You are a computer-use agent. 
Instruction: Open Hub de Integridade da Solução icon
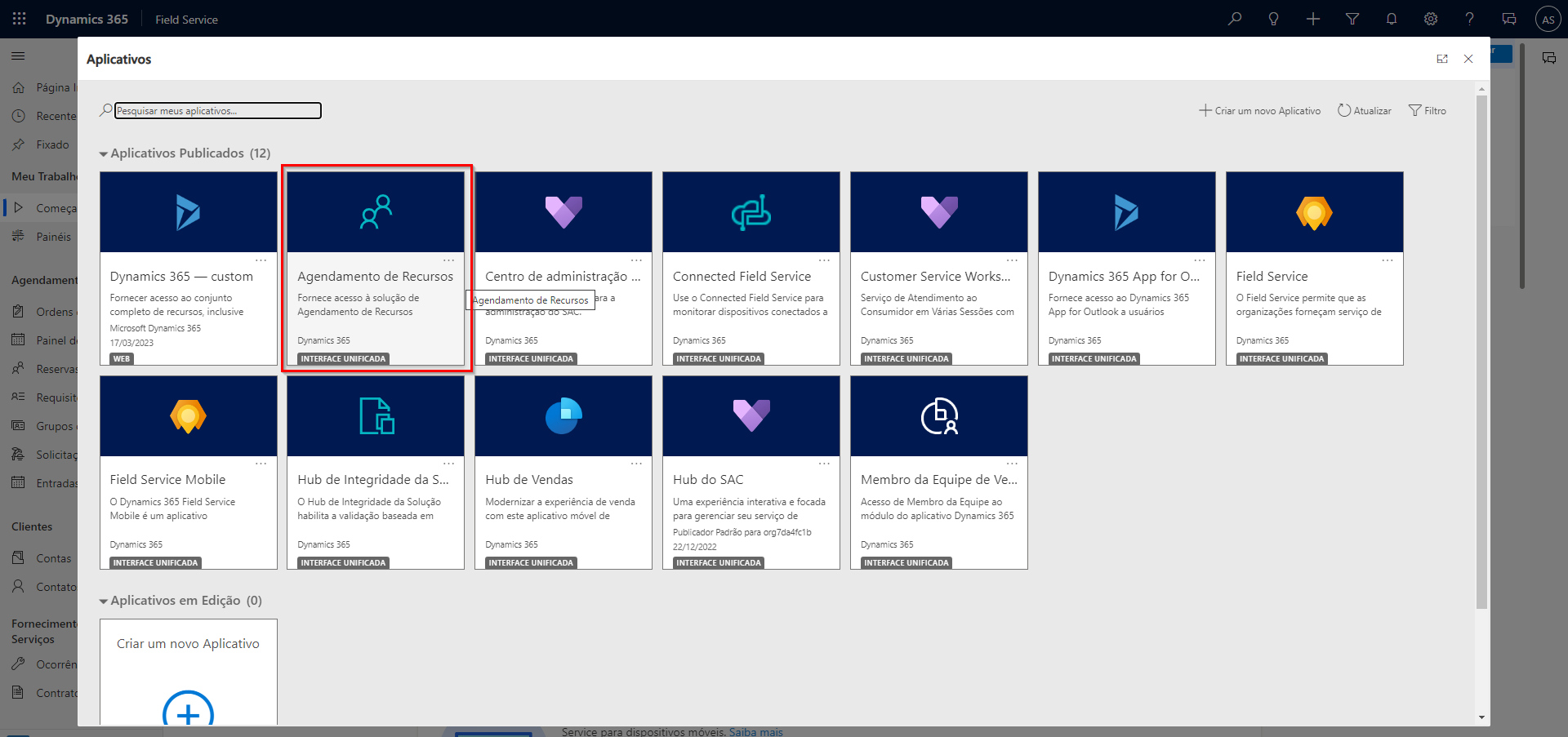coord(376,416)
